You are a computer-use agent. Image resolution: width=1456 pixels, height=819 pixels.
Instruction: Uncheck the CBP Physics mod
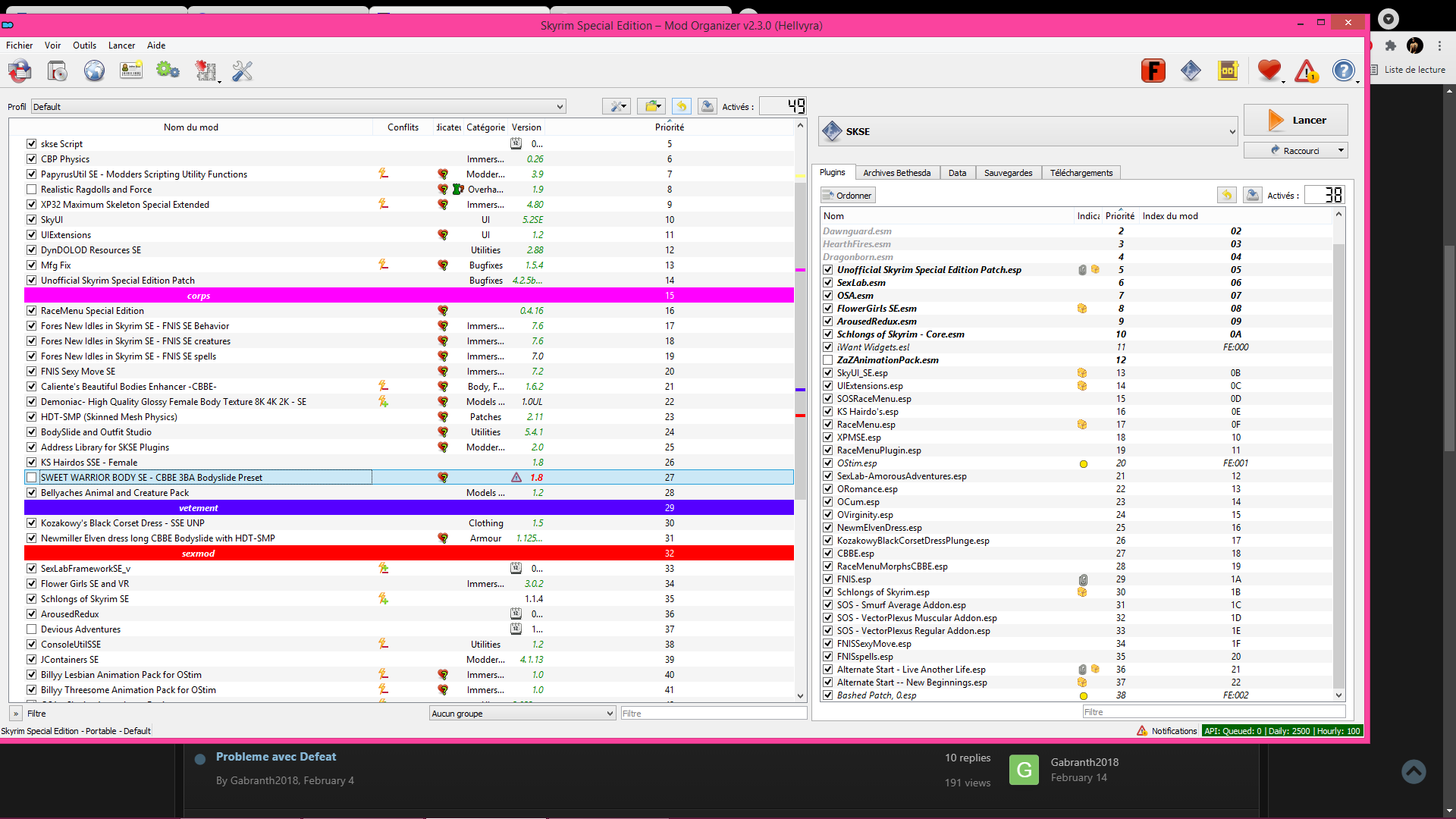[31, 158]
